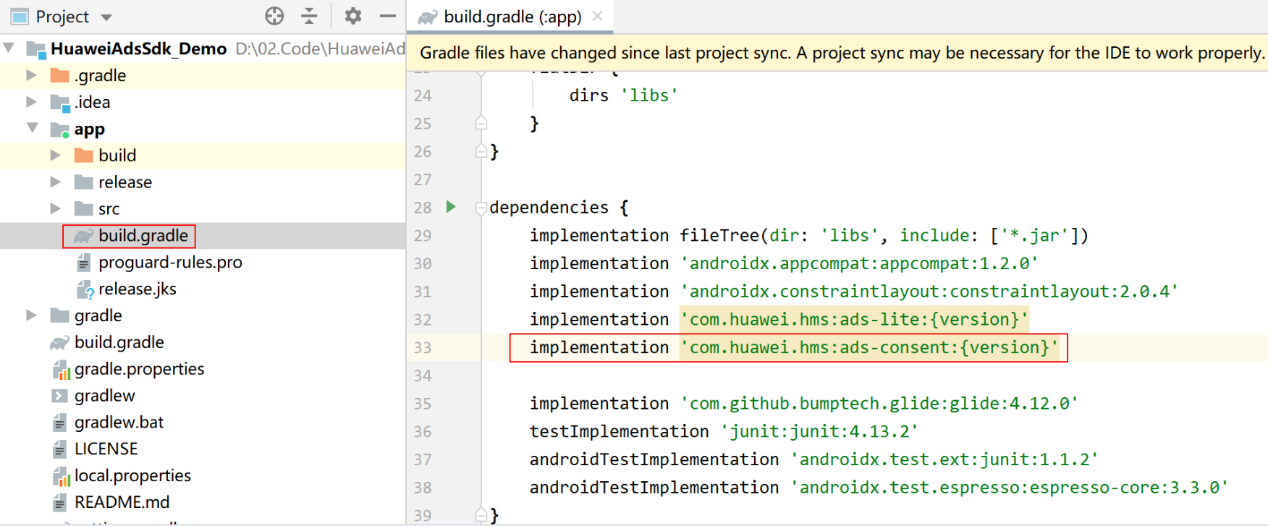This screenshot has height=526, width=1268.
Task: Run dependencies block with green gutter arrow
Action: pyautogui.click(x=451, y=207)
